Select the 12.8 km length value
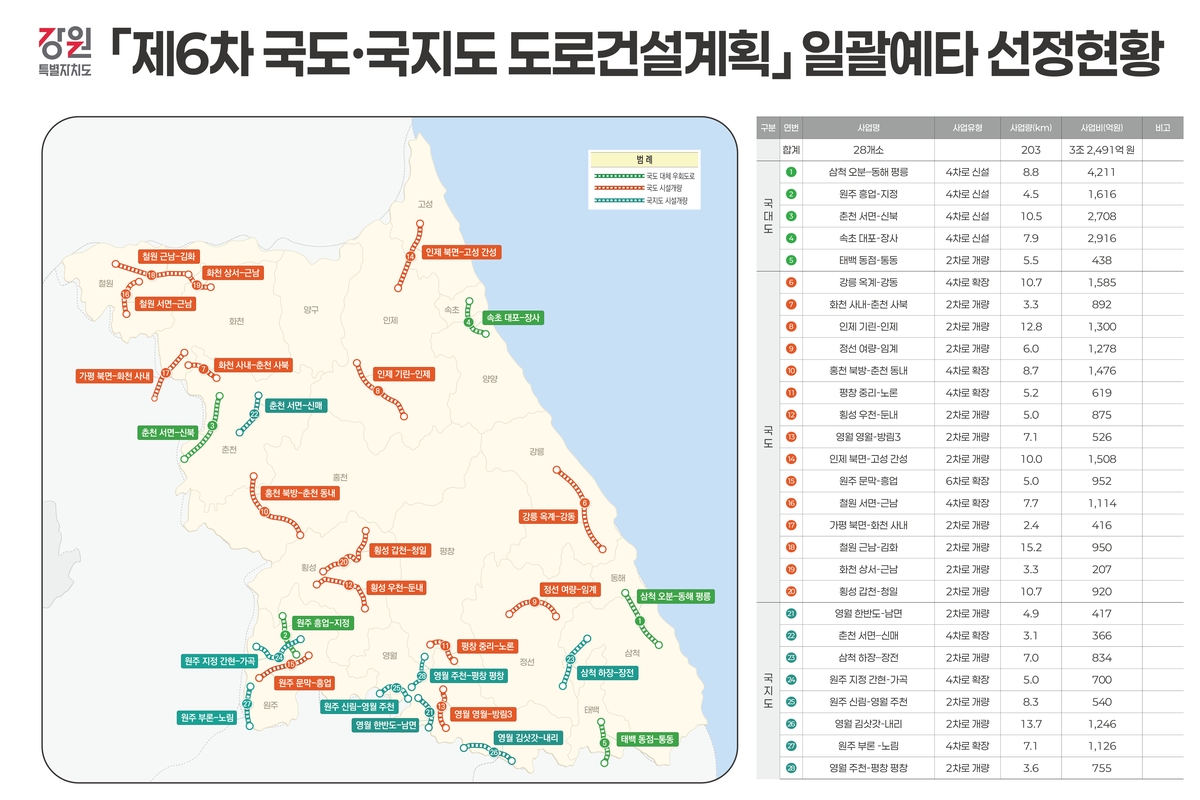 click(x=1031, y=327)
